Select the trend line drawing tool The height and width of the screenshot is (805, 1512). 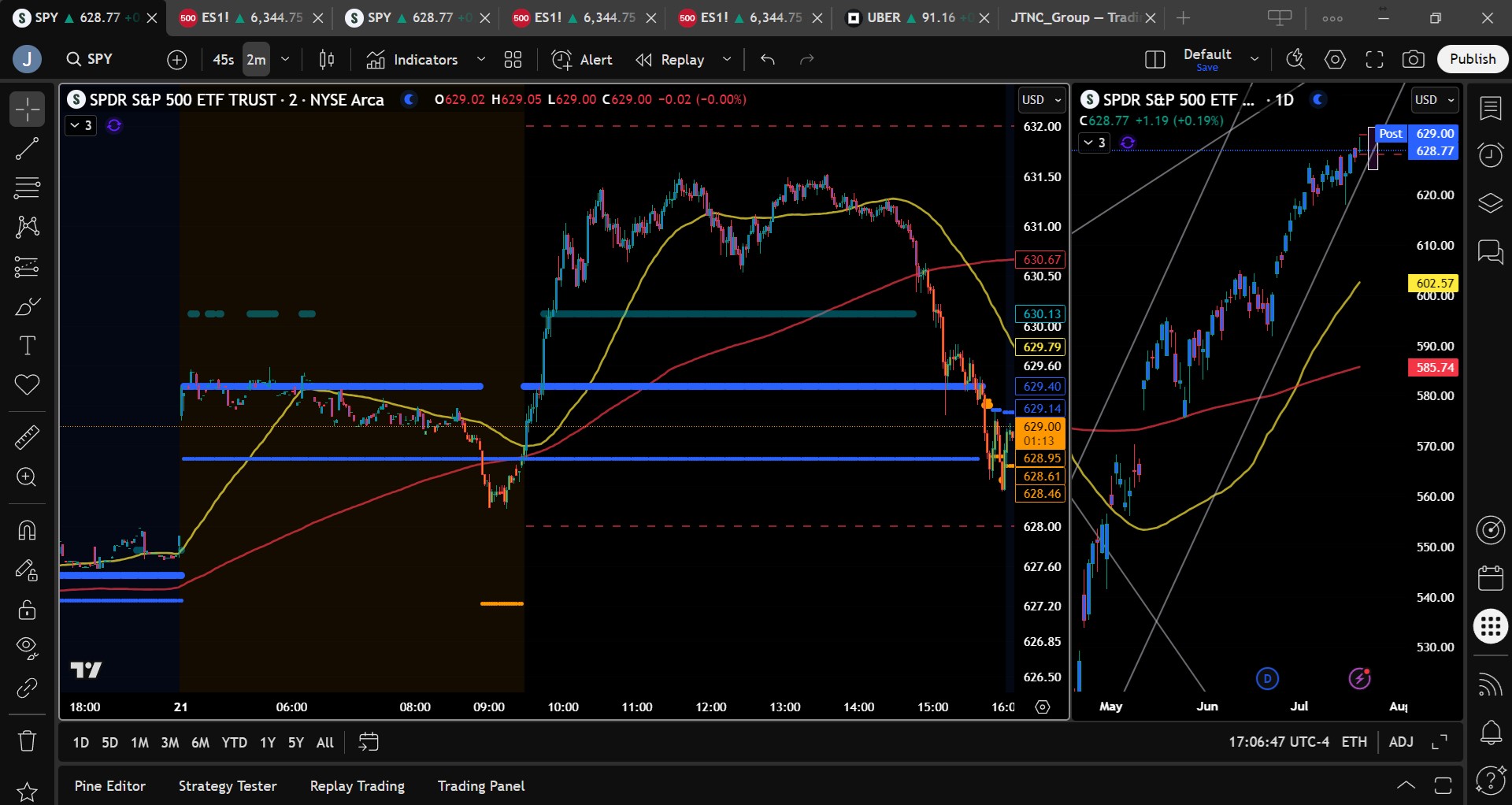click(x=27, y=149)
